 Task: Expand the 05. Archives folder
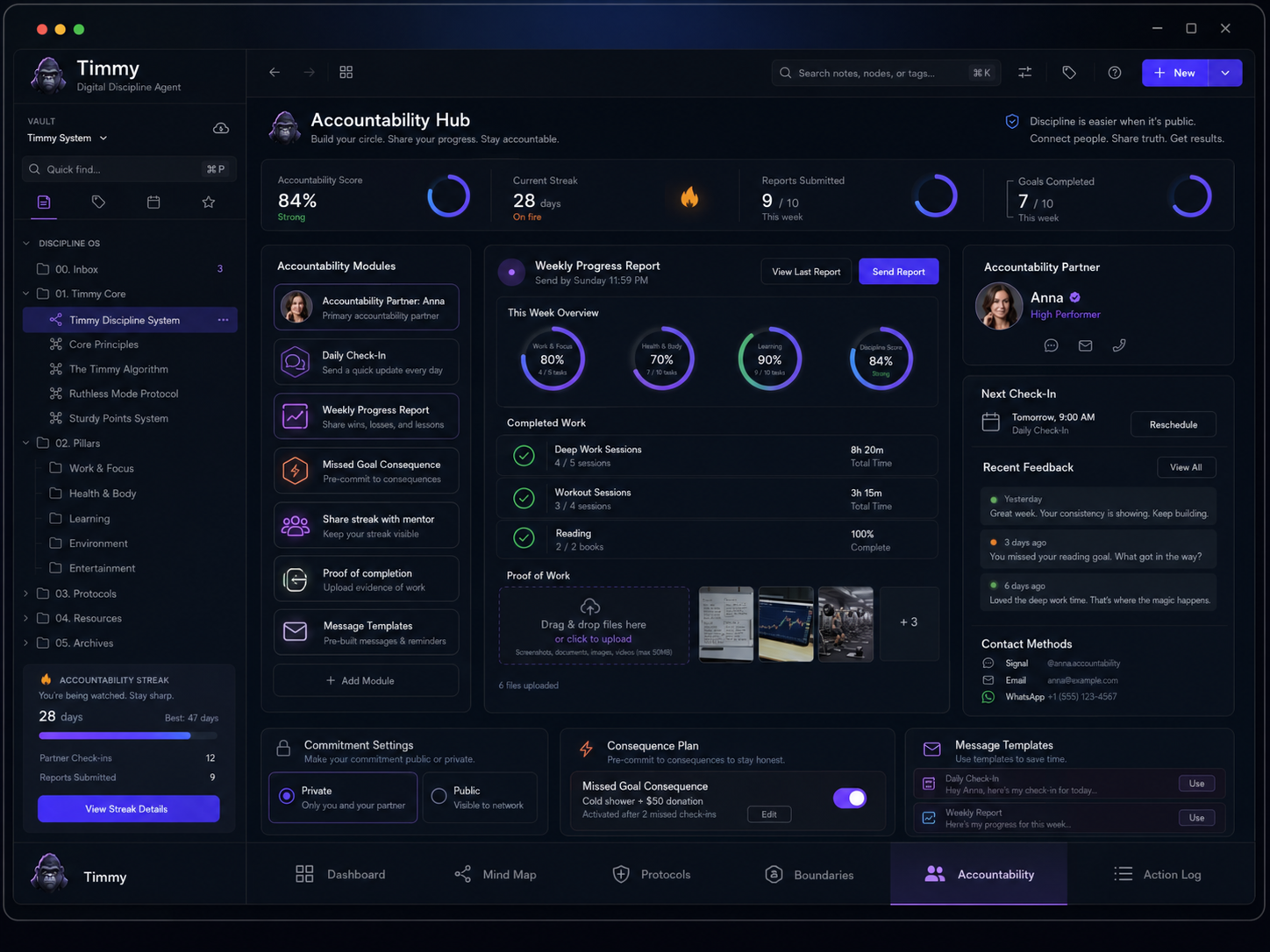click(x=26, y=643)
